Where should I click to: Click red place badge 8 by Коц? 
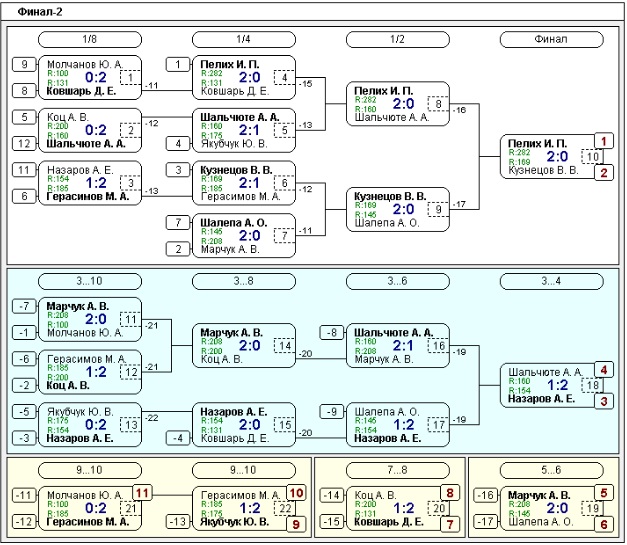[450, 493]
